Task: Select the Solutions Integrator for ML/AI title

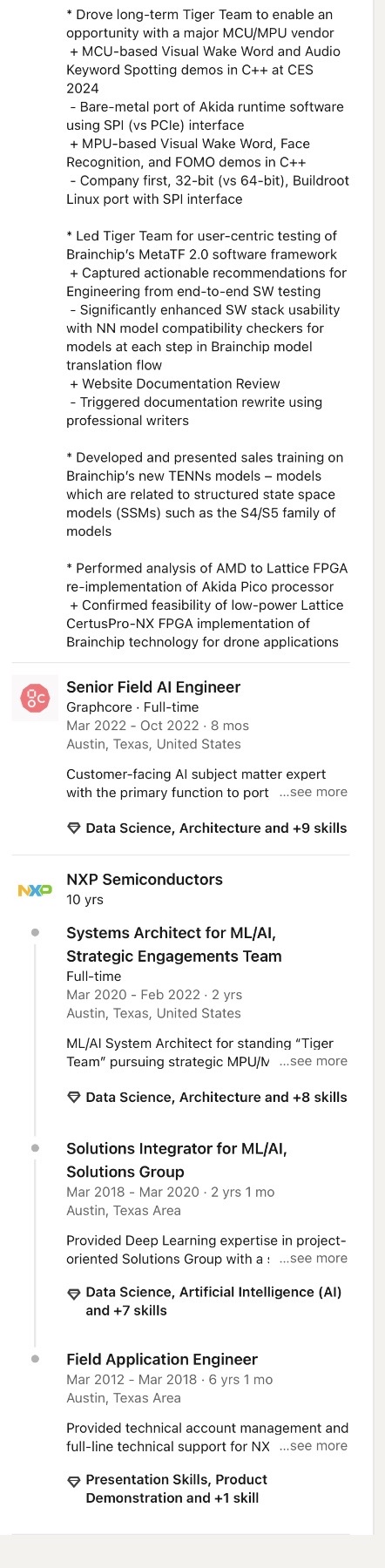Action: pyautogui.click(x=177, y=1160)
